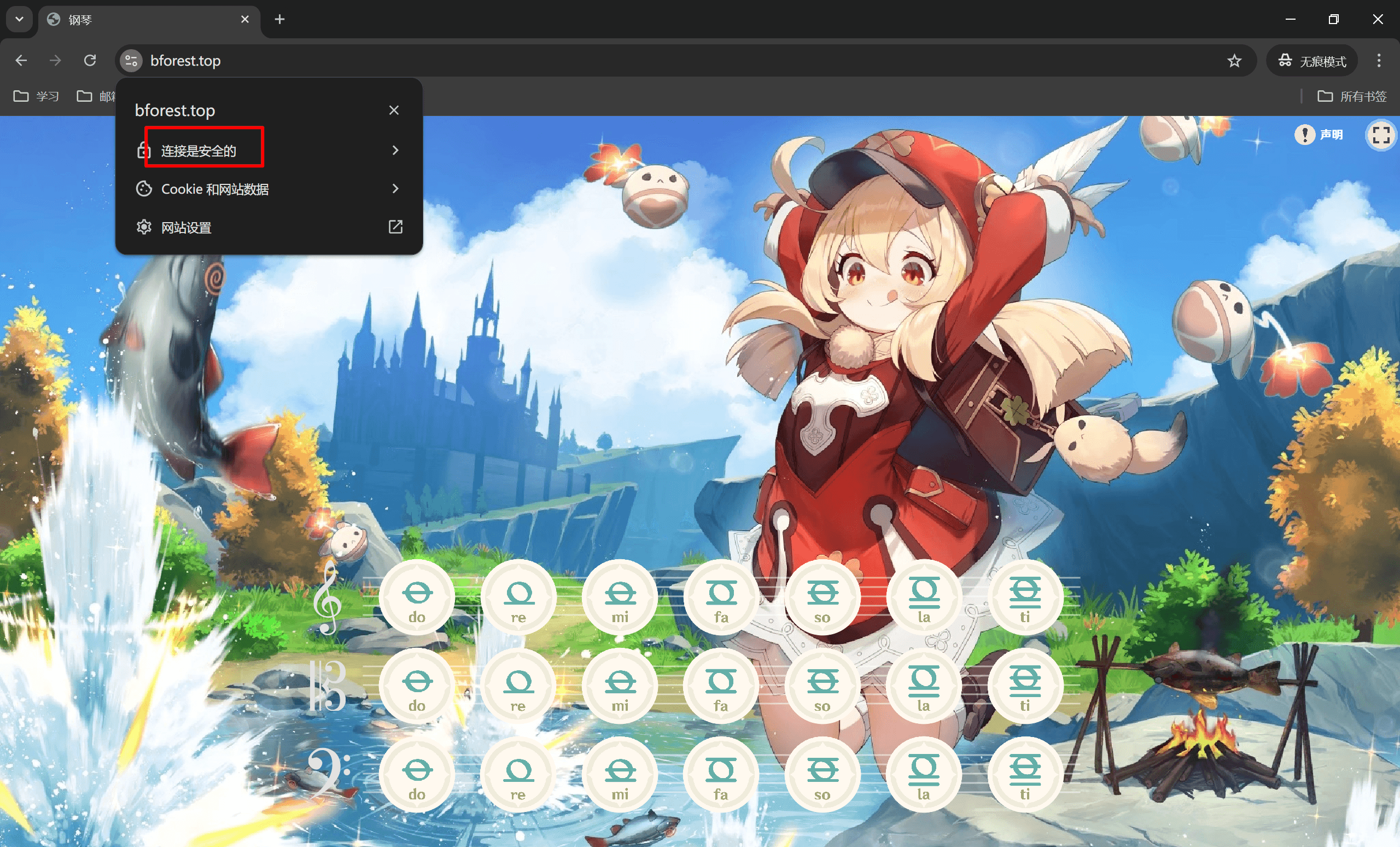Click the bforest.top address bar
Viewport: 1400px width, 847px height.
click(685, 61)
